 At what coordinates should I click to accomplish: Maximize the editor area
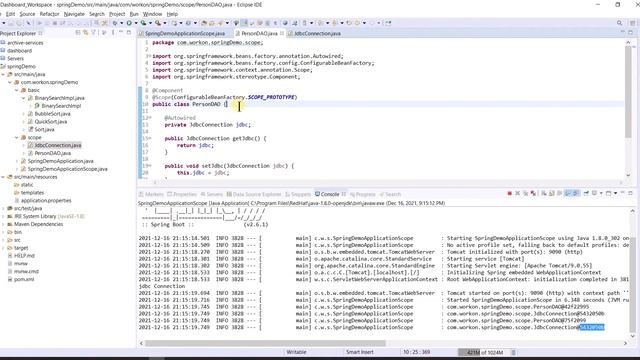(631, 32)
